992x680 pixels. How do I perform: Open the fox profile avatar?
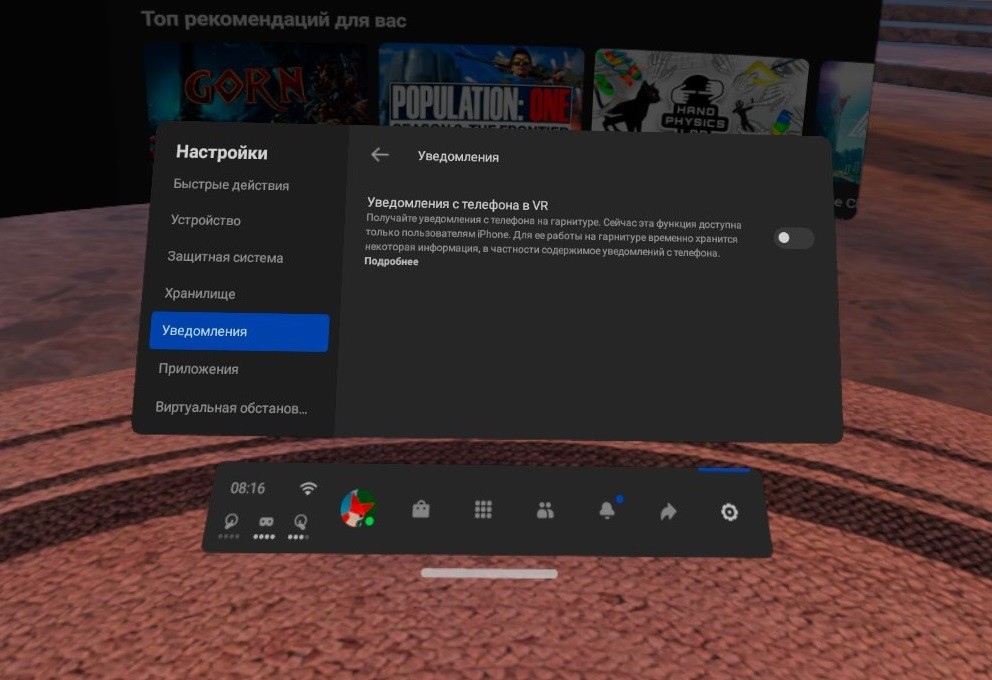pyautogui.click(x=357, y=508)
